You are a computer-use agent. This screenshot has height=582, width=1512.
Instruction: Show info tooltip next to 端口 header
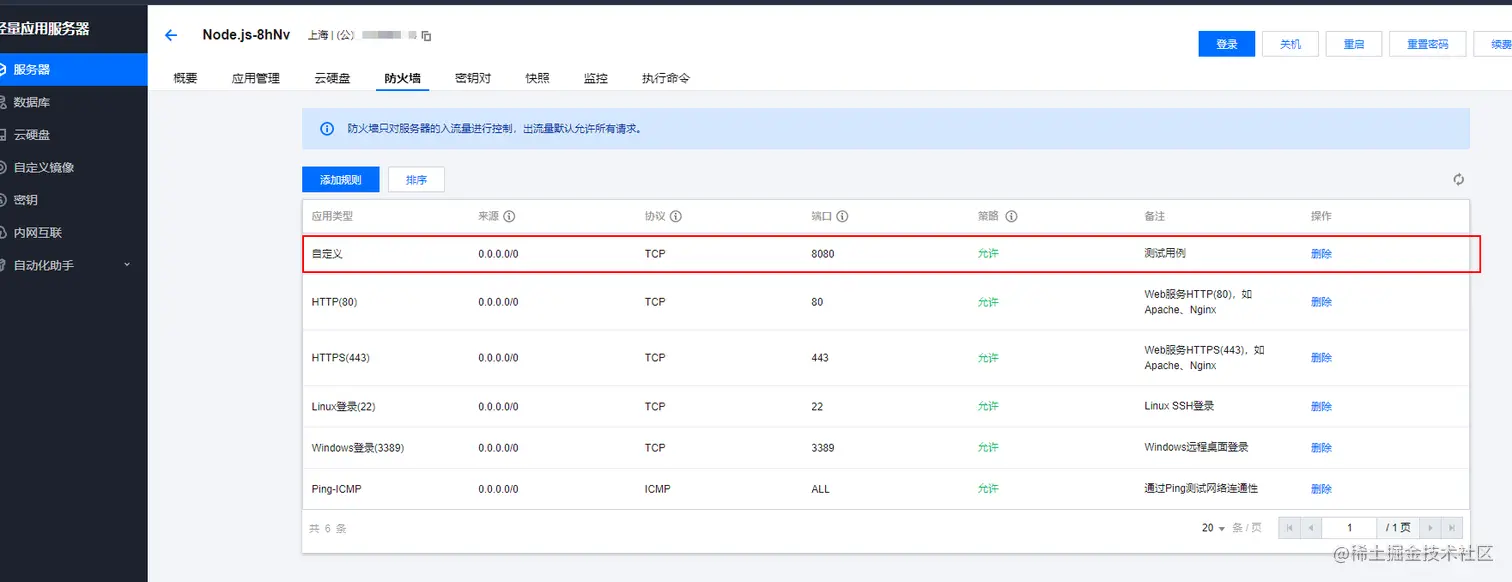pos(842,216)
